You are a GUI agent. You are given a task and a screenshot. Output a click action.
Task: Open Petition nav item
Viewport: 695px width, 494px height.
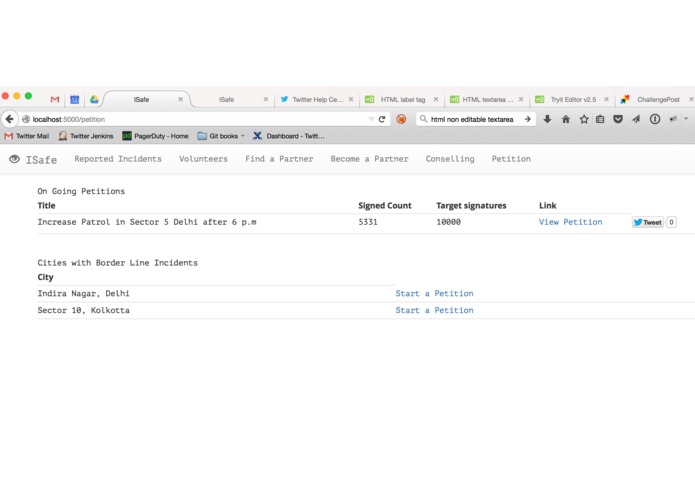coord(511,159)
